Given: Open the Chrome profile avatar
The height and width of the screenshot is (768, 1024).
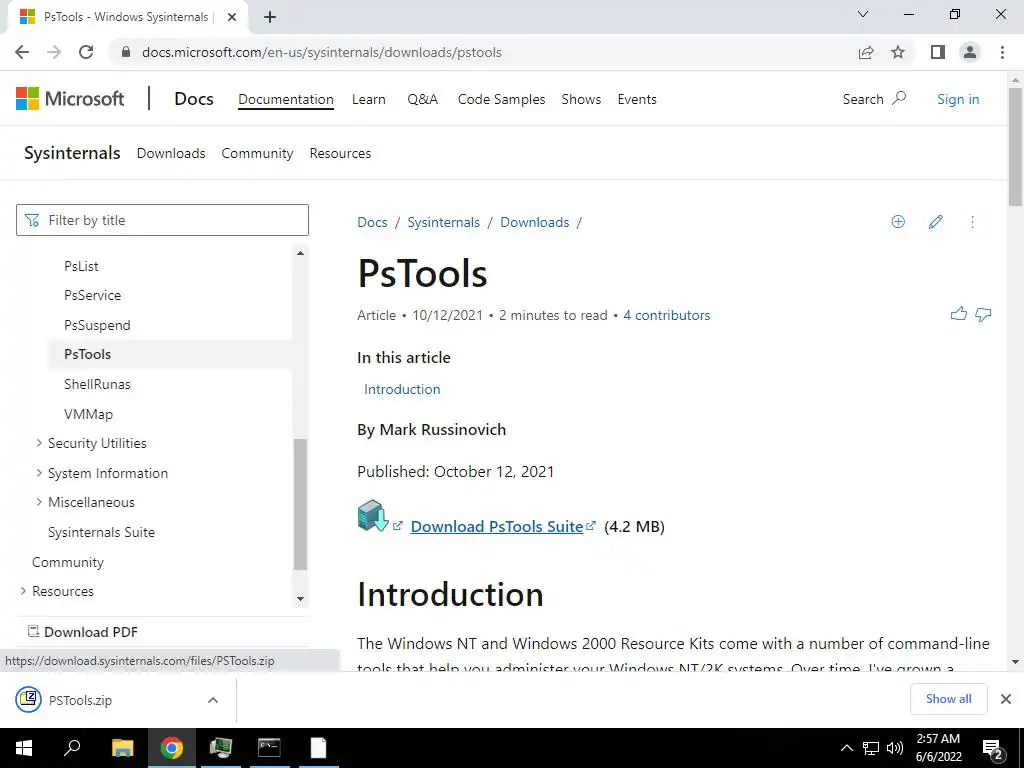Looking at the screenshot, I should (970, 52).
